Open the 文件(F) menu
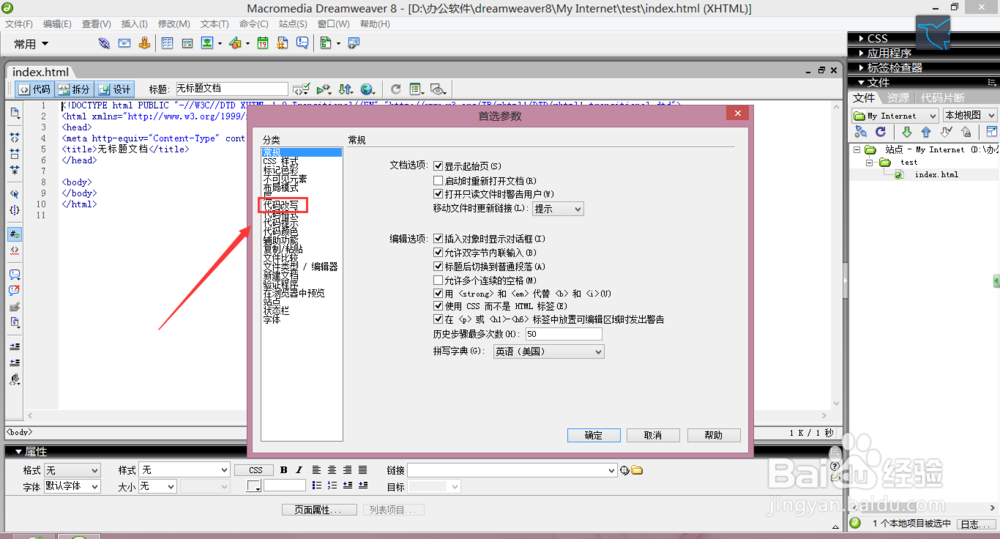The width and height of the screenshot is (1000, 539). (x=18, y=24)
